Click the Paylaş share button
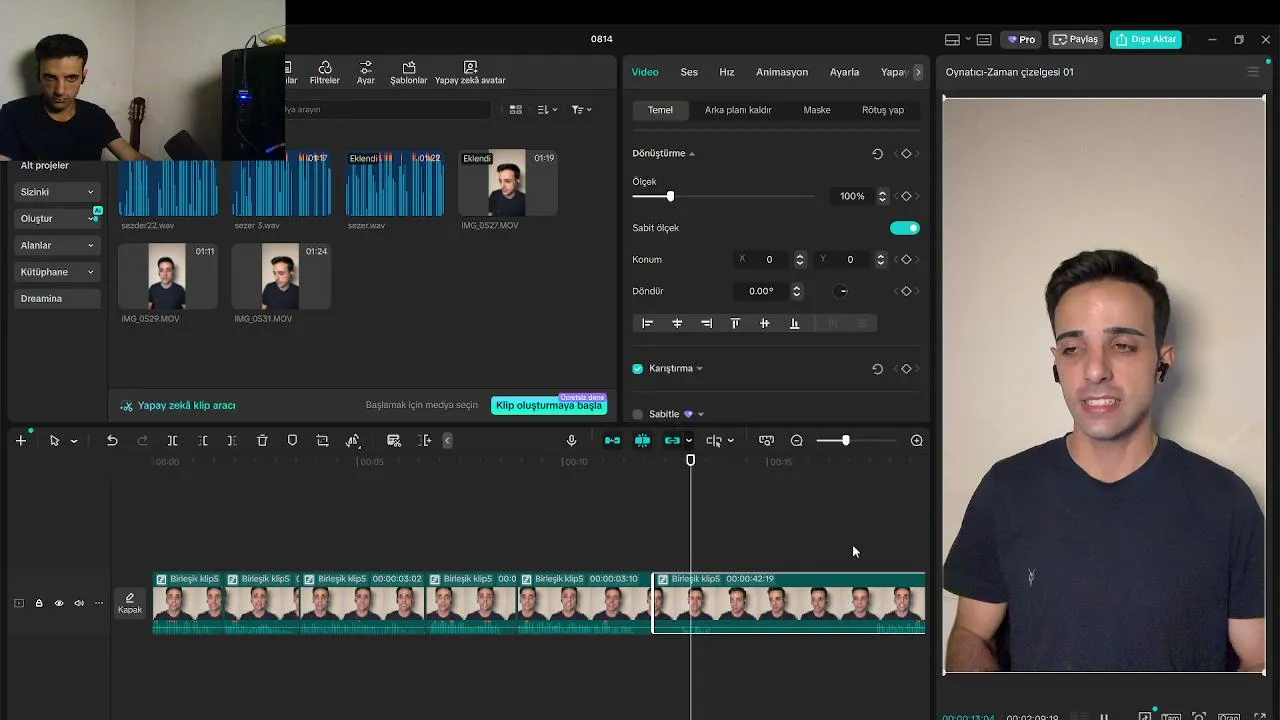This screenshot has width=1280, height=720. tap(1076, 40)
